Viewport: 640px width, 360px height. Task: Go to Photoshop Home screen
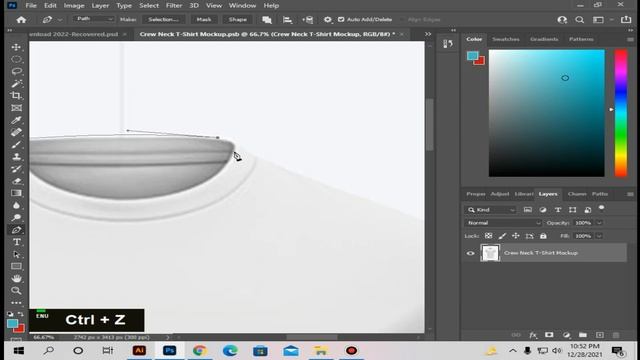(x=21, y=20)
